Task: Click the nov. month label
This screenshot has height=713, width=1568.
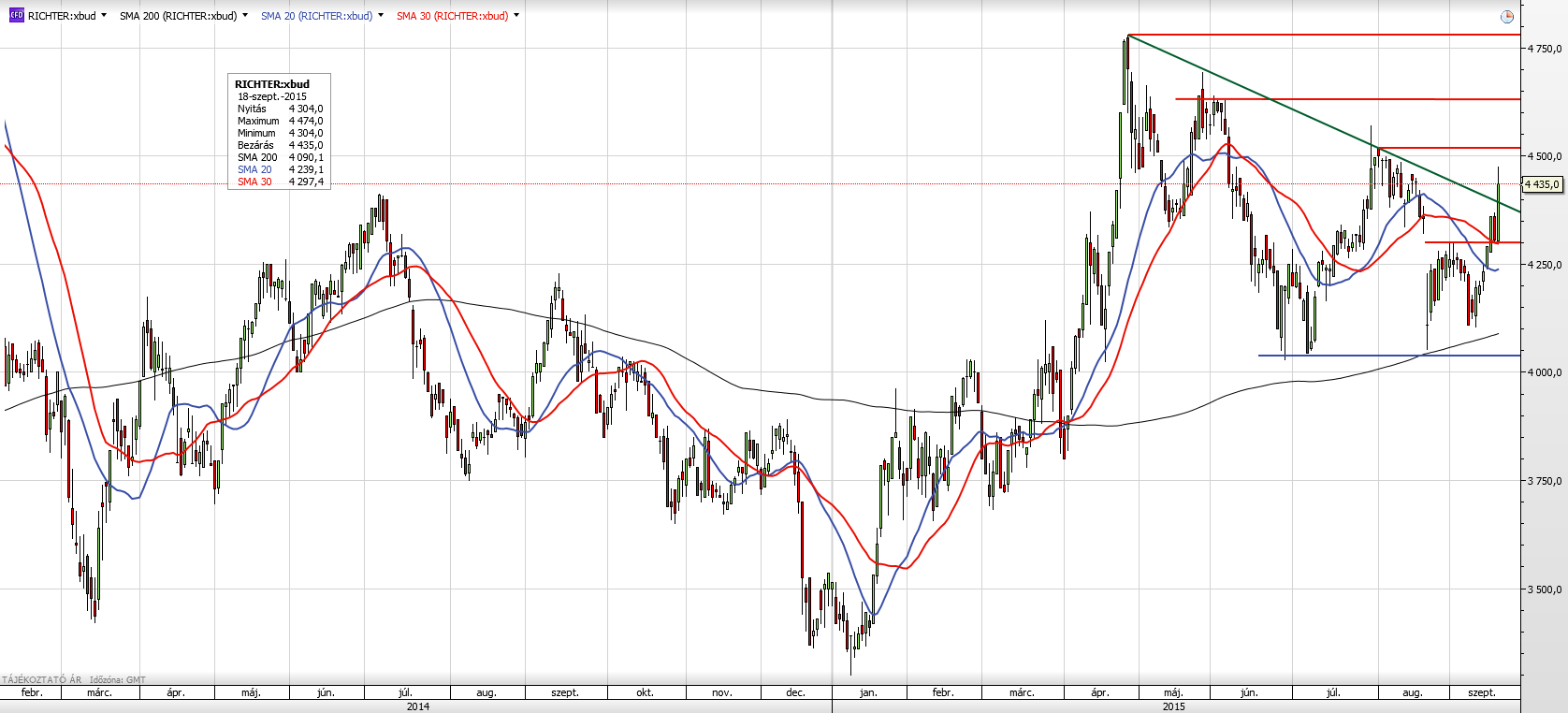Action: coord(721,692)
